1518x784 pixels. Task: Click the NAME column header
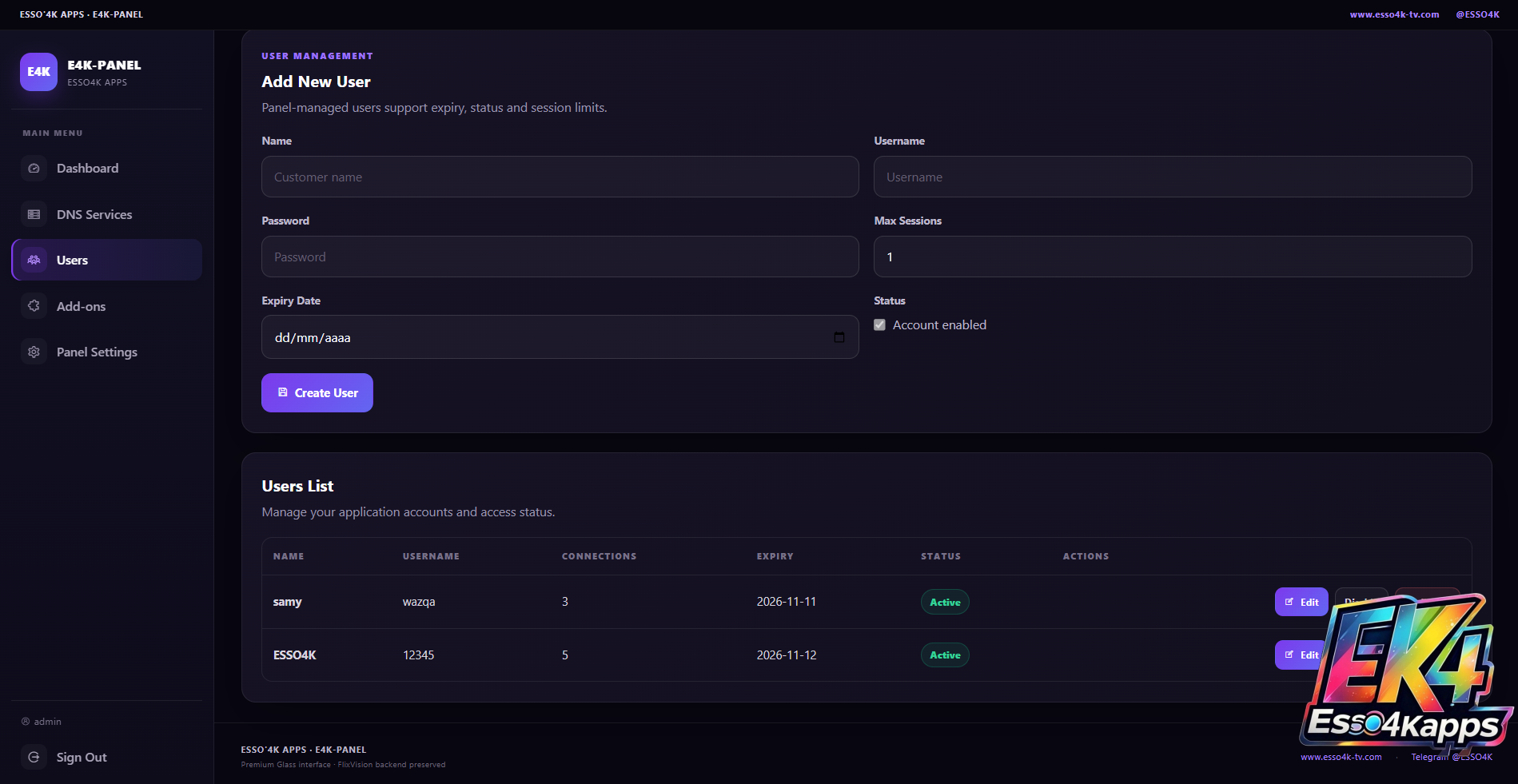pos(289,556)
